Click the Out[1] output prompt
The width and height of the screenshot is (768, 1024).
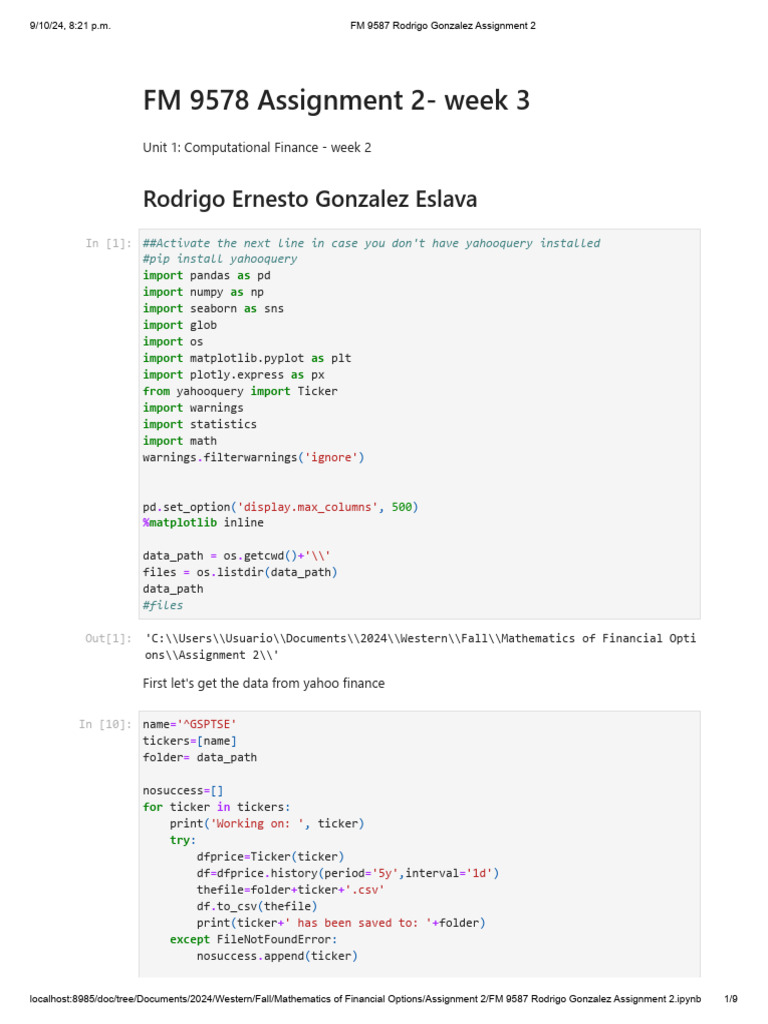[x=108, y=638]
